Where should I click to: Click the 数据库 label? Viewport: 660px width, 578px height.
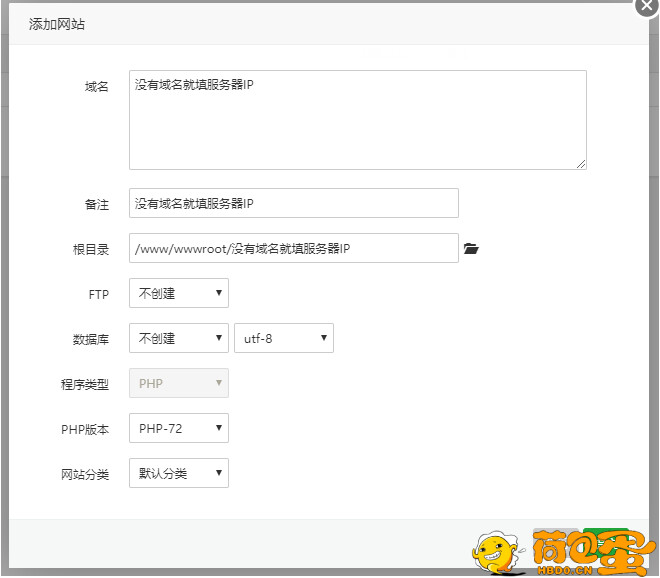pos(91,340)
